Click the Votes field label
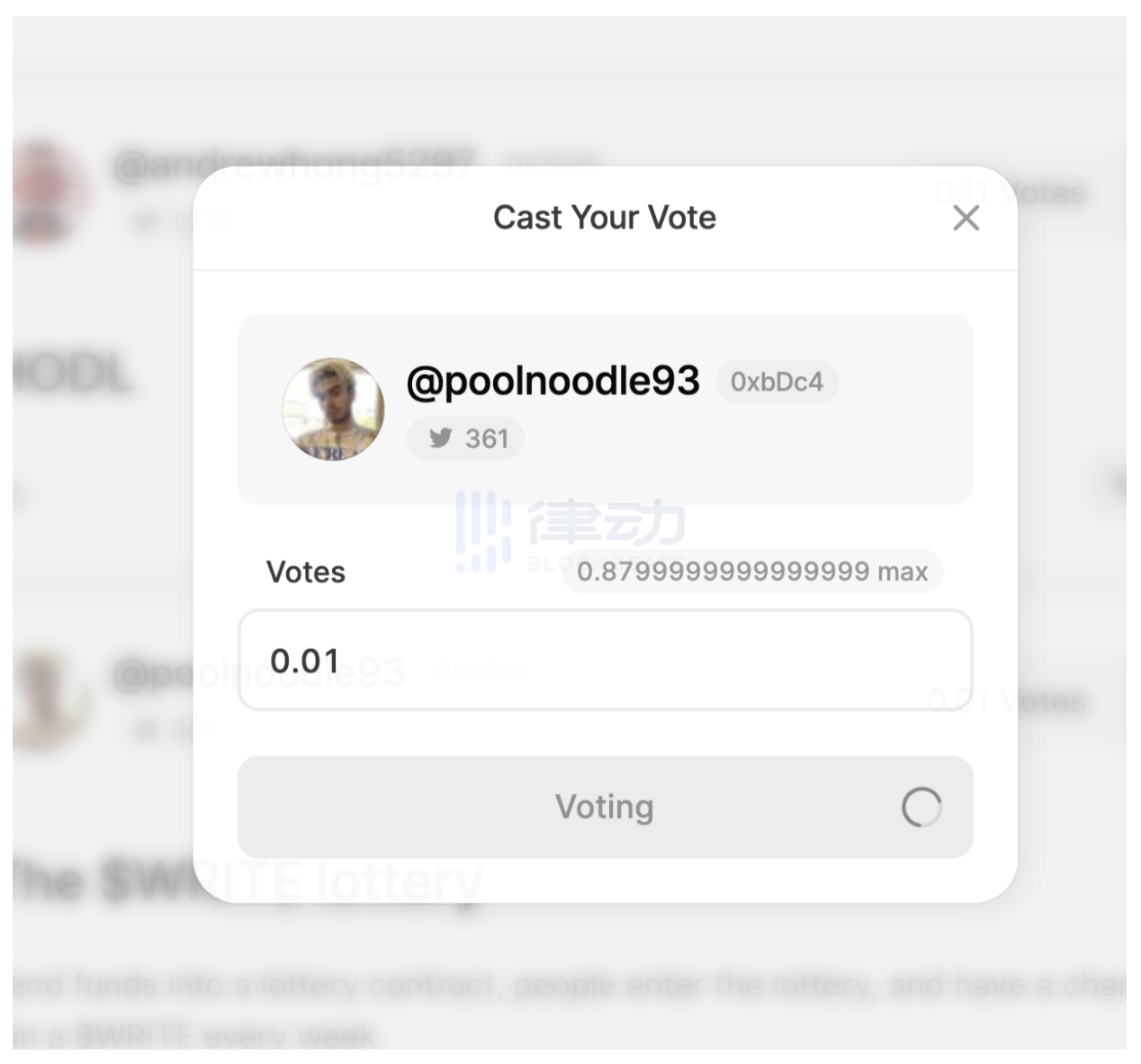This screenshot has width=1141, height=1064. pyautogui.click(x=306, y=572)
